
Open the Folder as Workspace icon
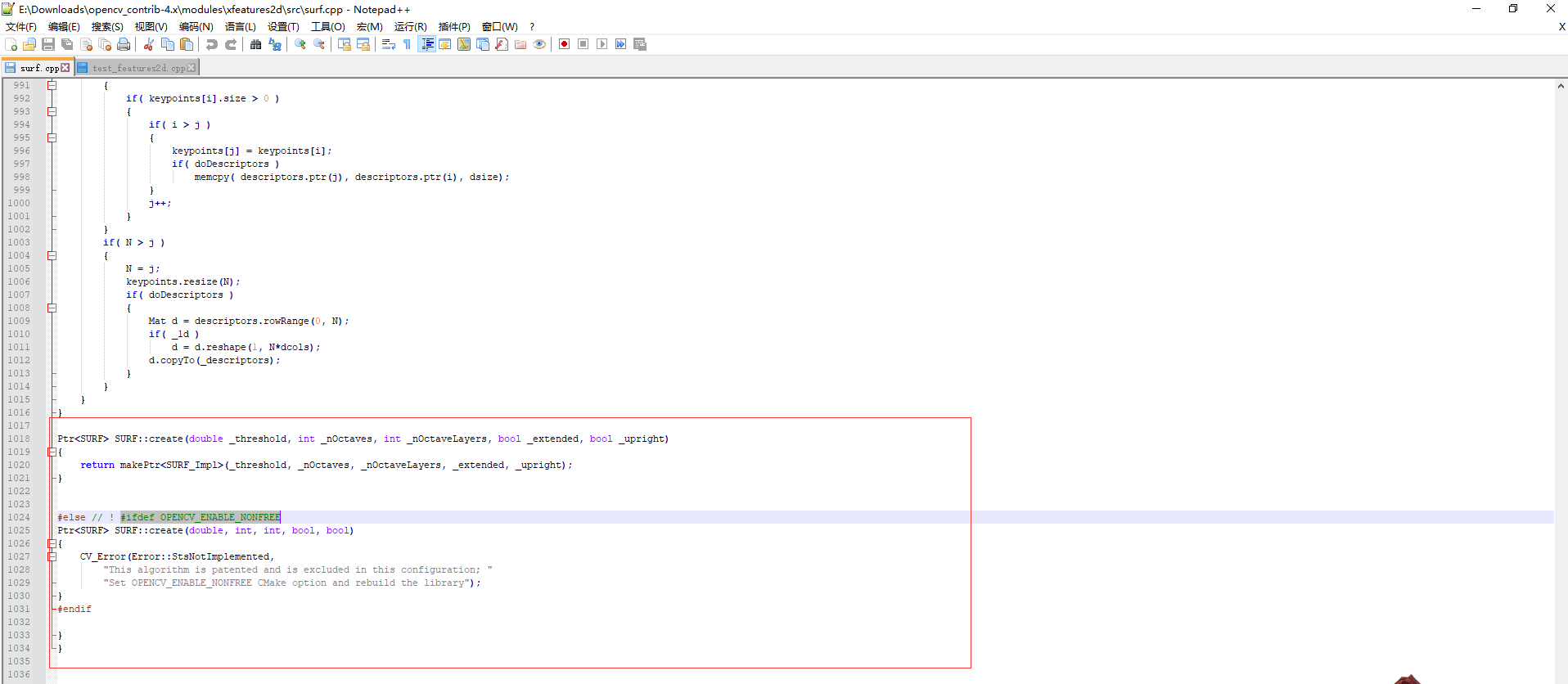(520, 44)
